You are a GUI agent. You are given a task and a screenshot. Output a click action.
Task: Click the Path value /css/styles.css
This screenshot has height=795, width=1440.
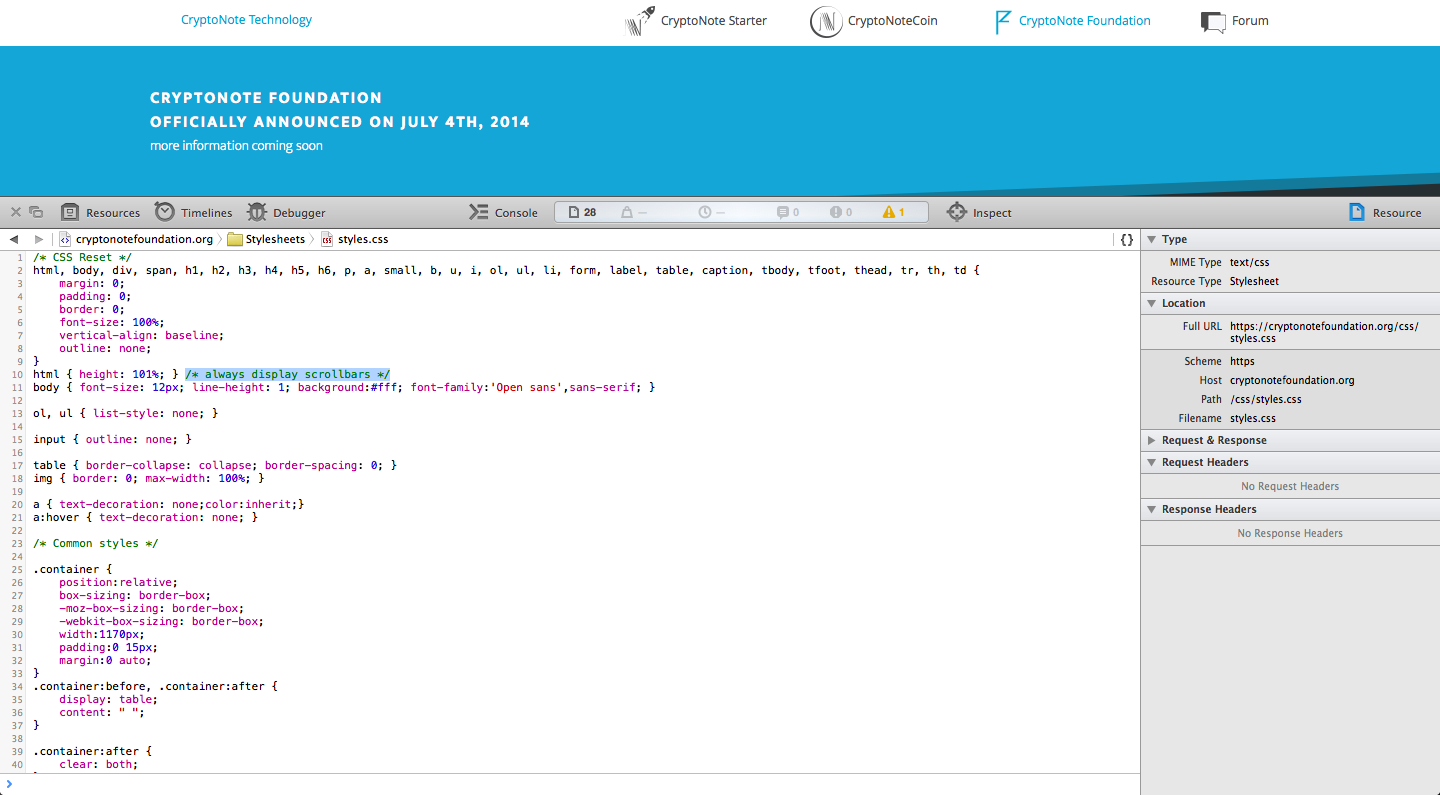coord(1265,399)
